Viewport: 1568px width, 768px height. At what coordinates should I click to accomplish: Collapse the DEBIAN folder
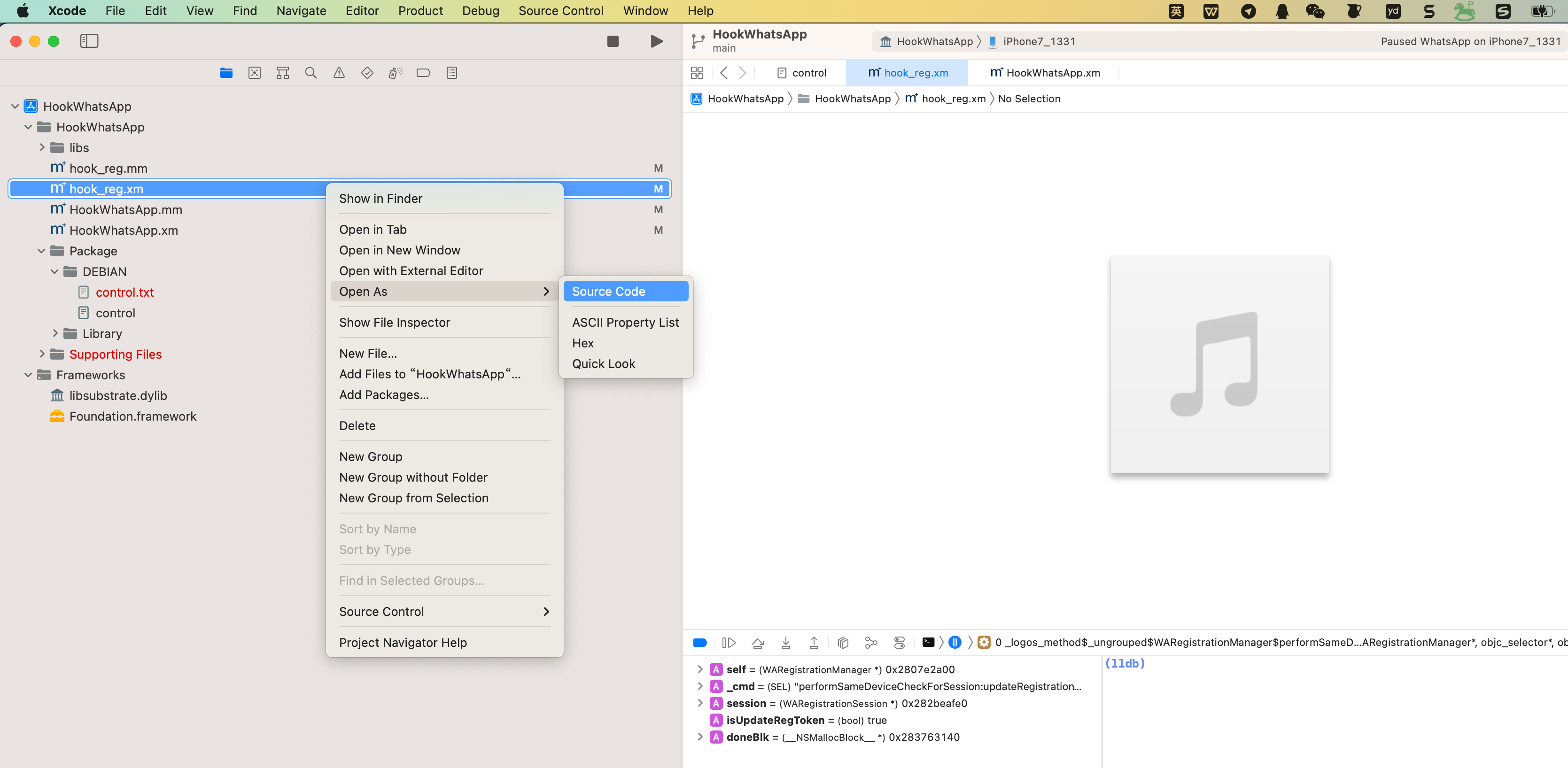pyautogui.click(x=55, y=272)
